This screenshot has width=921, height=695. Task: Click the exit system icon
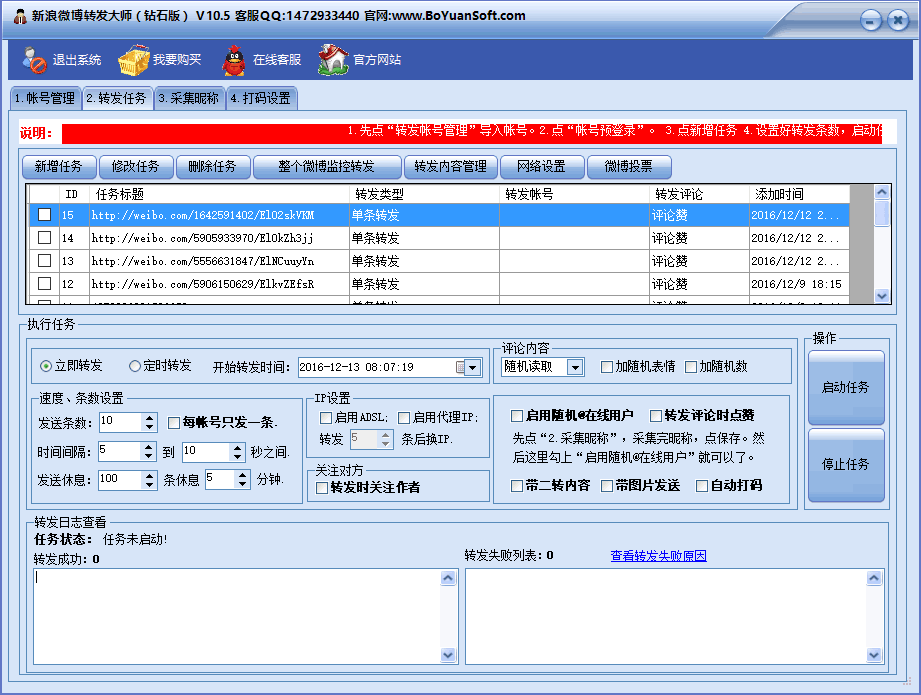pyautogui.click(x=34, y=59)
